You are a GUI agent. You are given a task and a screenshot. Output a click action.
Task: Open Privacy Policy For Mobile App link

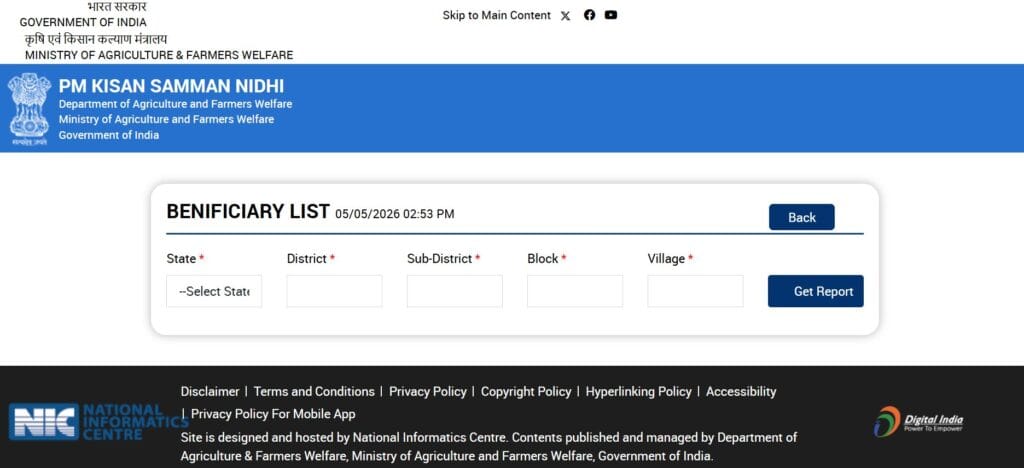(x=273, y=414)
